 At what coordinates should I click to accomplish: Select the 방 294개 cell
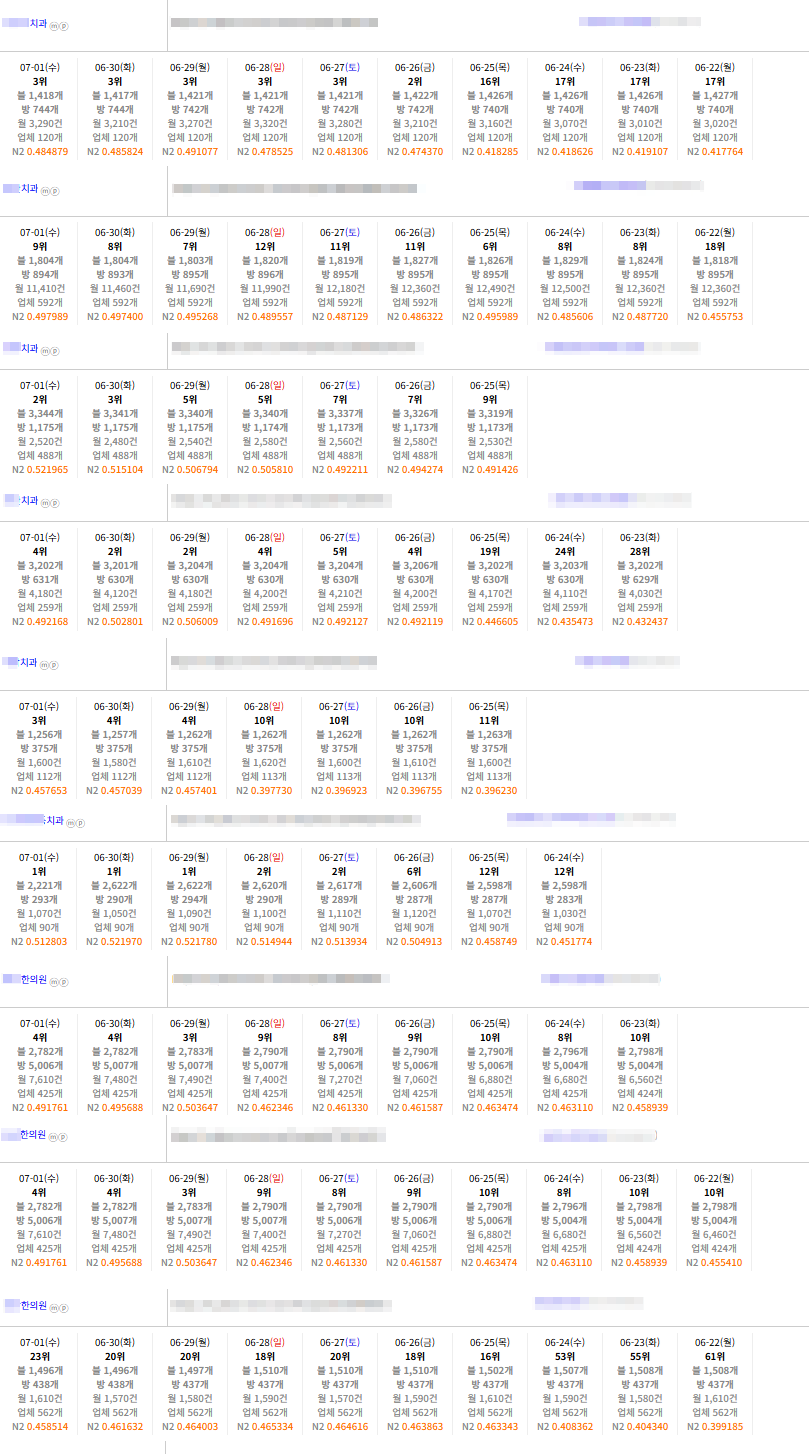pyautogui.click(x=190, y=899)
